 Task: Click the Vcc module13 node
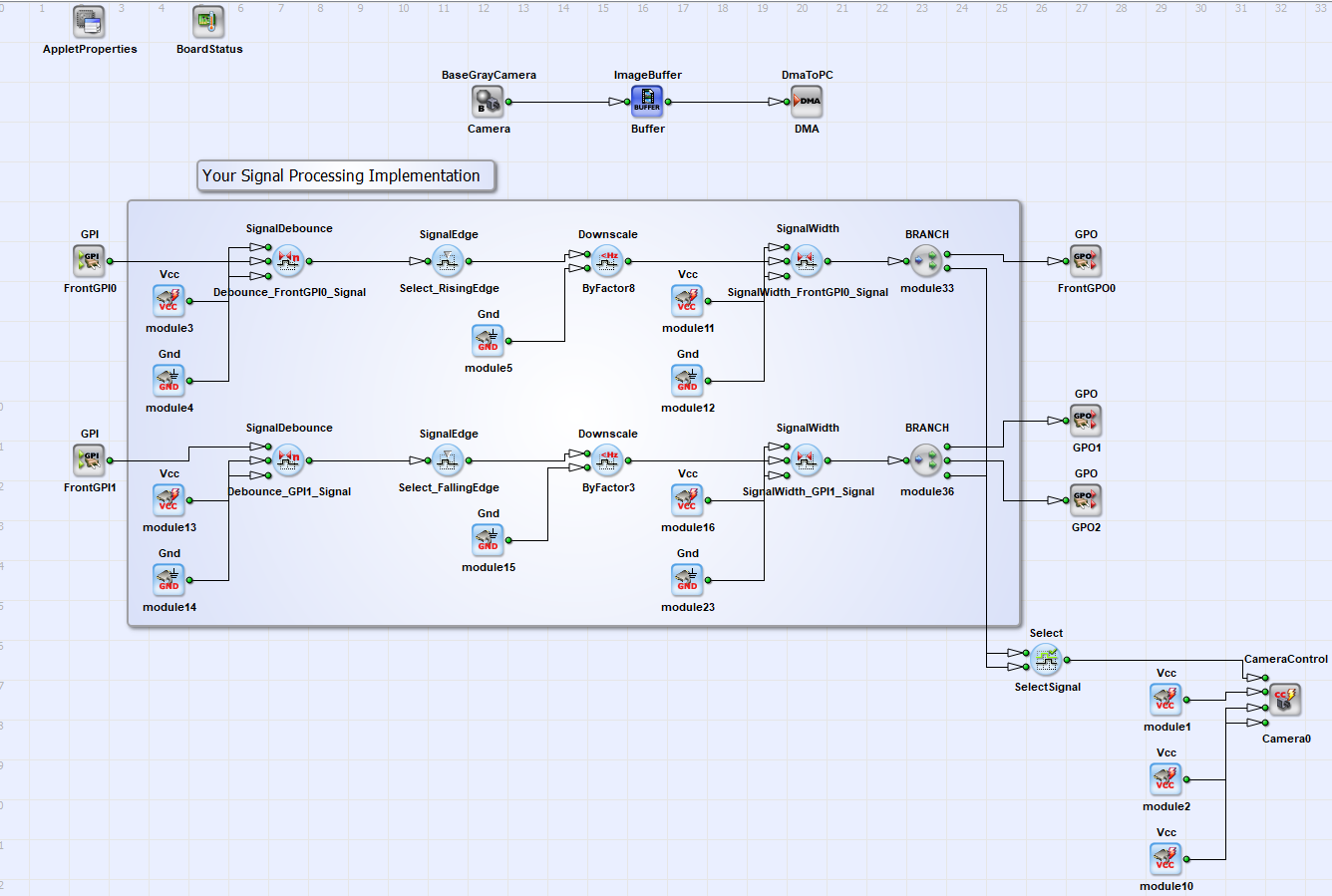[x=169, y=500]
